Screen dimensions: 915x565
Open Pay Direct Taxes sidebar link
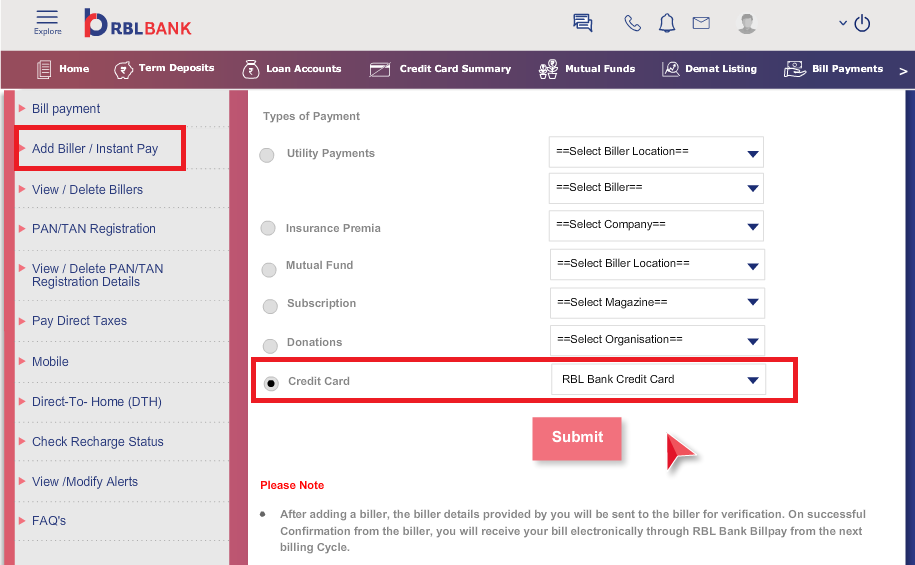click(x=79, y=320)
